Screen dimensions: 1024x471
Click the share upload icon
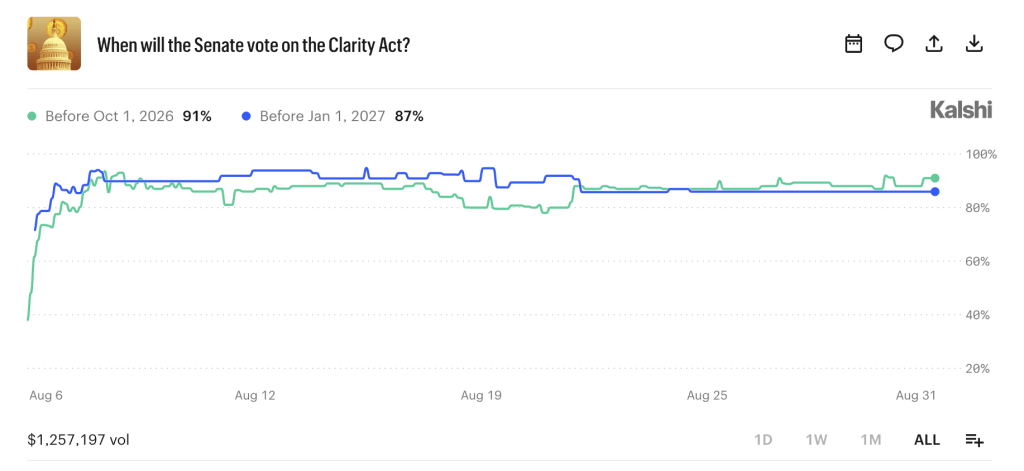click(x=934, y=44)
